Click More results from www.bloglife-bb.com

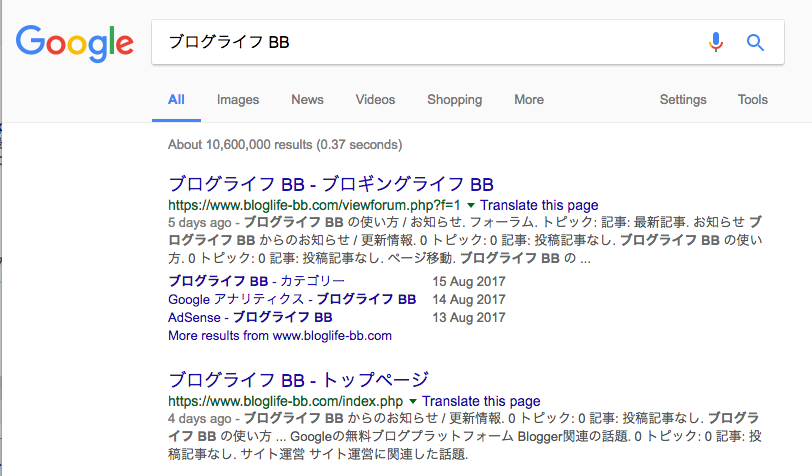coord(280,335)
